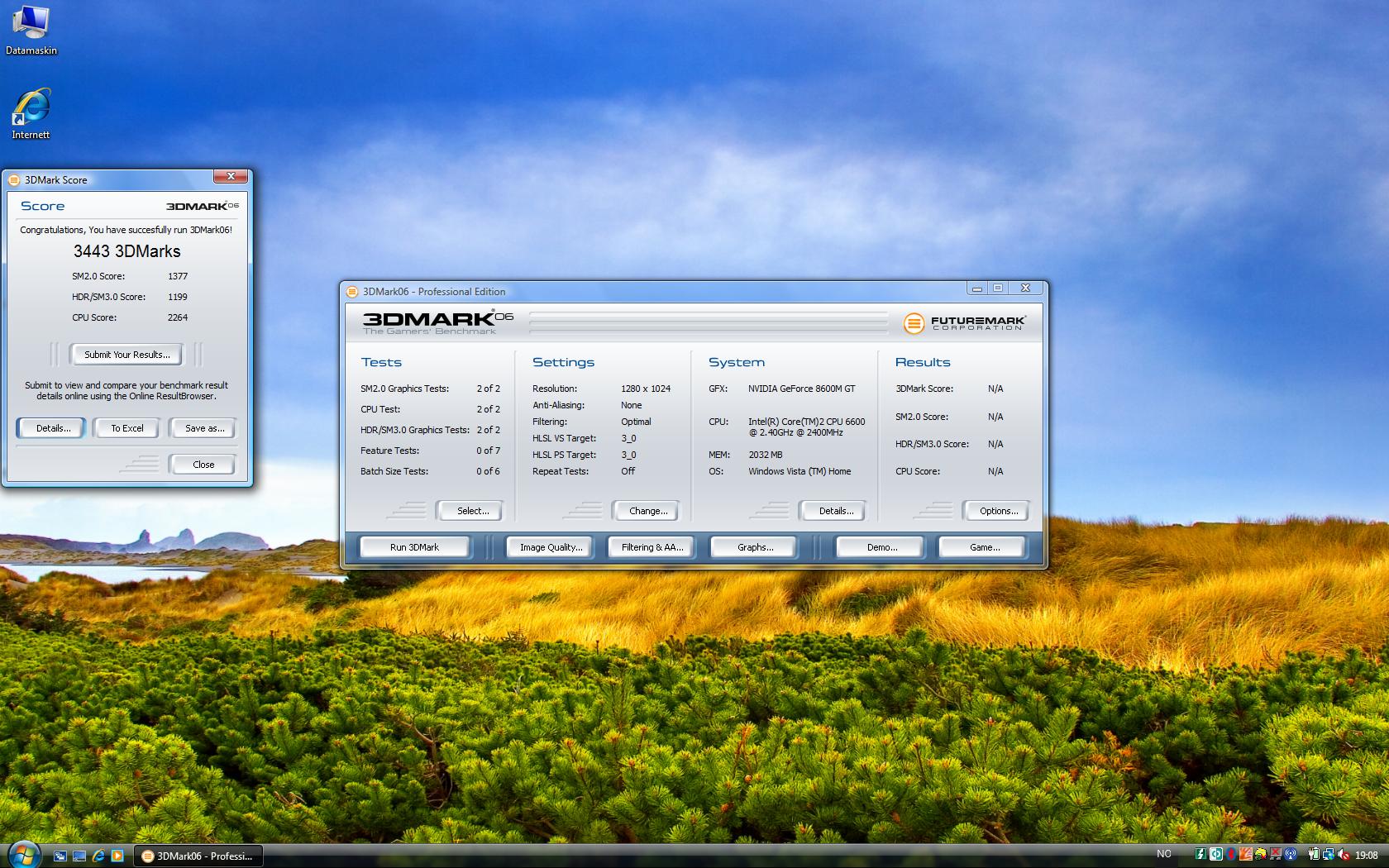Image resolution: width=1389 pixels, height=868 pixels.
Task: Click the 3DMark06 taskbar button
Action: tap(198, 856)
